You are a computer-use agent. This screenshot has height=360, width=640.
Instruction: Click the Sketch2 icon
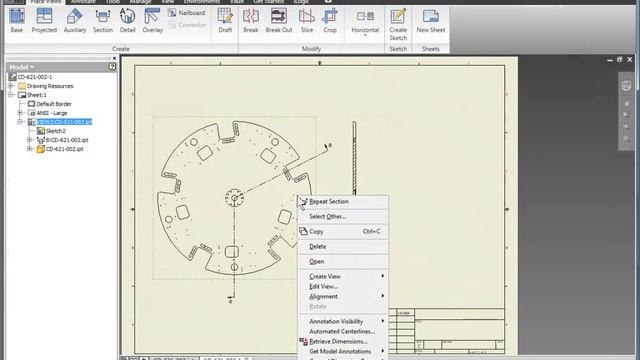point(40,131)
